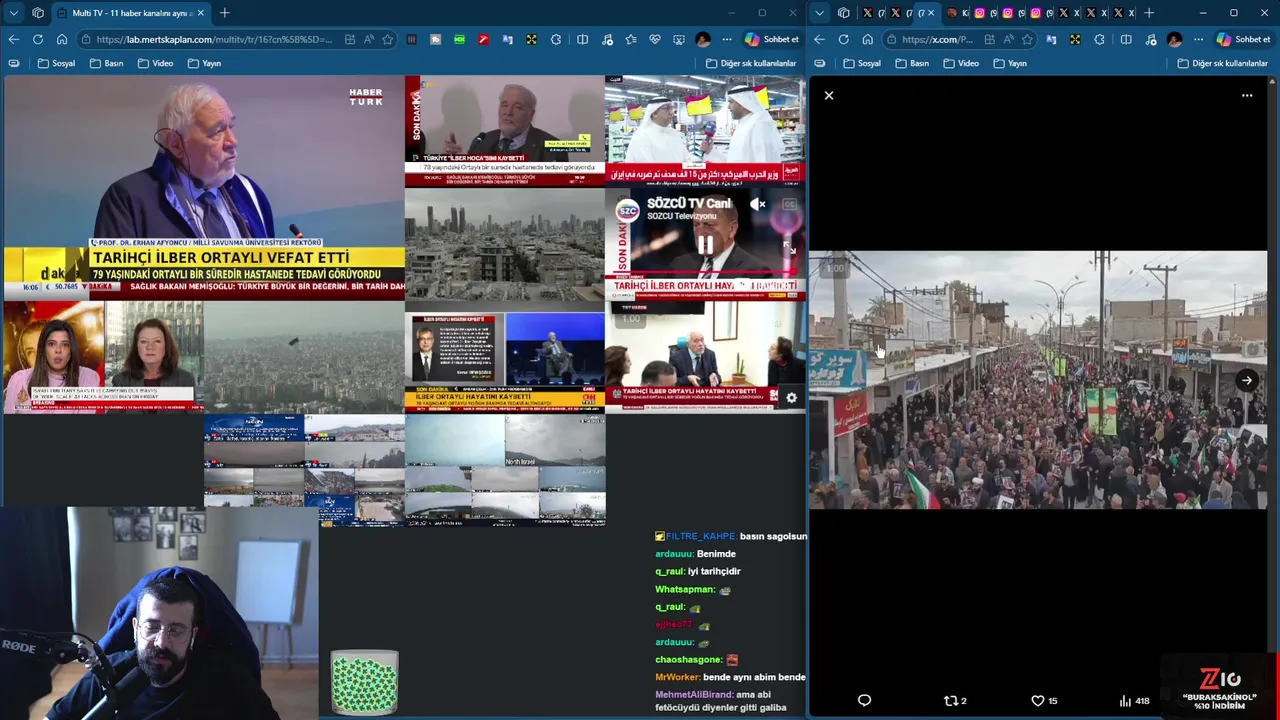Open workspaces in Multi TV browser

coord(38,13)
